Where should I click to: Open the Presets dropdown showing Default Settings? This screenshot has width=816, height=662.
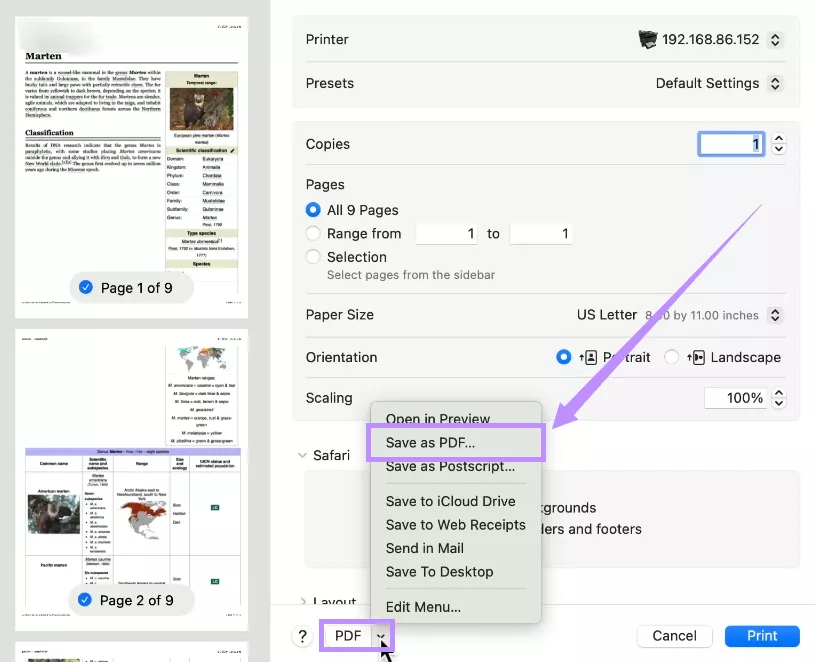pyautogui.click(x=719, y=83)
